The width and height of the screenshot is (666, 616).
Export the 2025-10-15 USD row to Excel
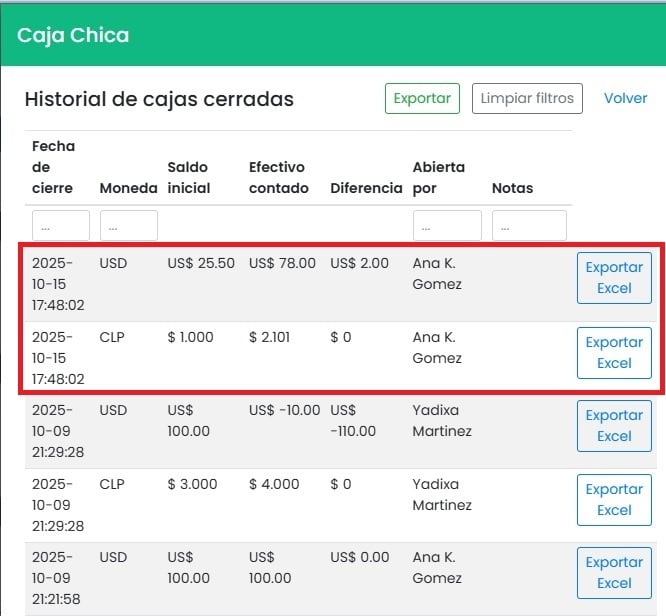tap(613, 278)
